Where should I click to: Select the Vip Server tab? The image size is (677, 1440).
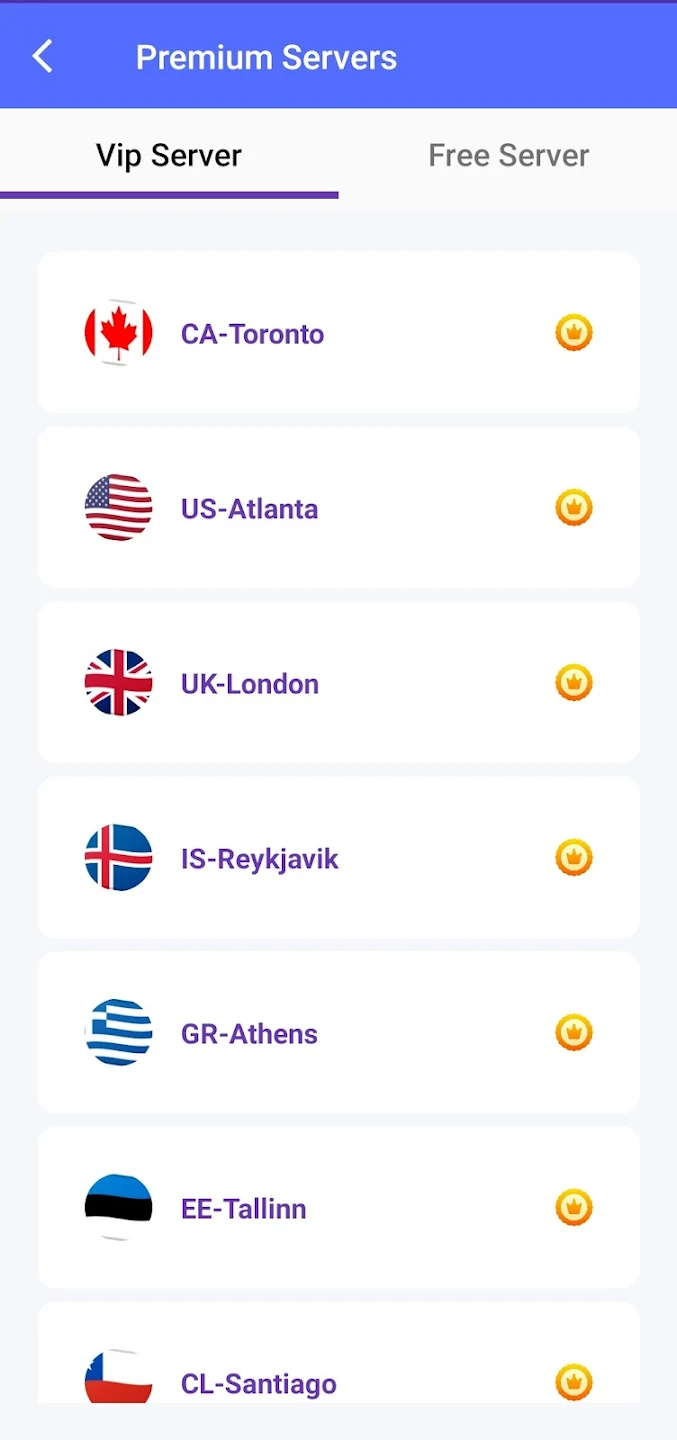click(x=168, y=155)
